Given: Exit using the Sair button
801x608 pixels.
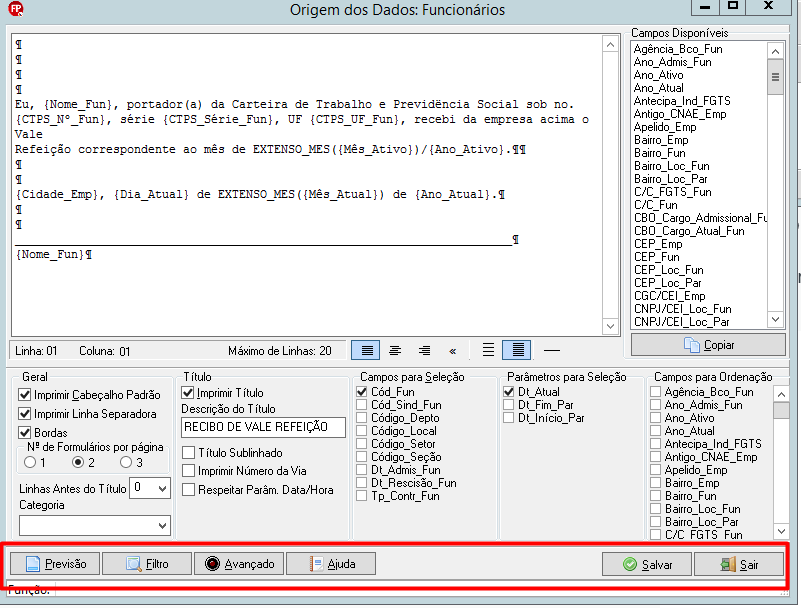Looking at the screenshot, I should click(739, 565).
